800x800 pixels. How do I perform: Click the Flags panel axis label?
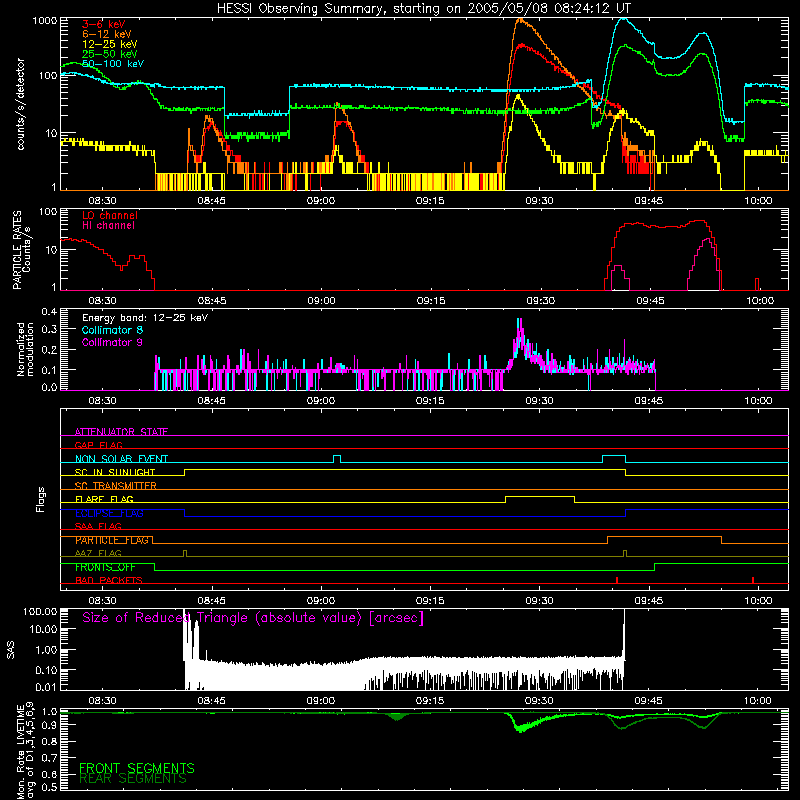pyautogui.click(x=41, y=499)
